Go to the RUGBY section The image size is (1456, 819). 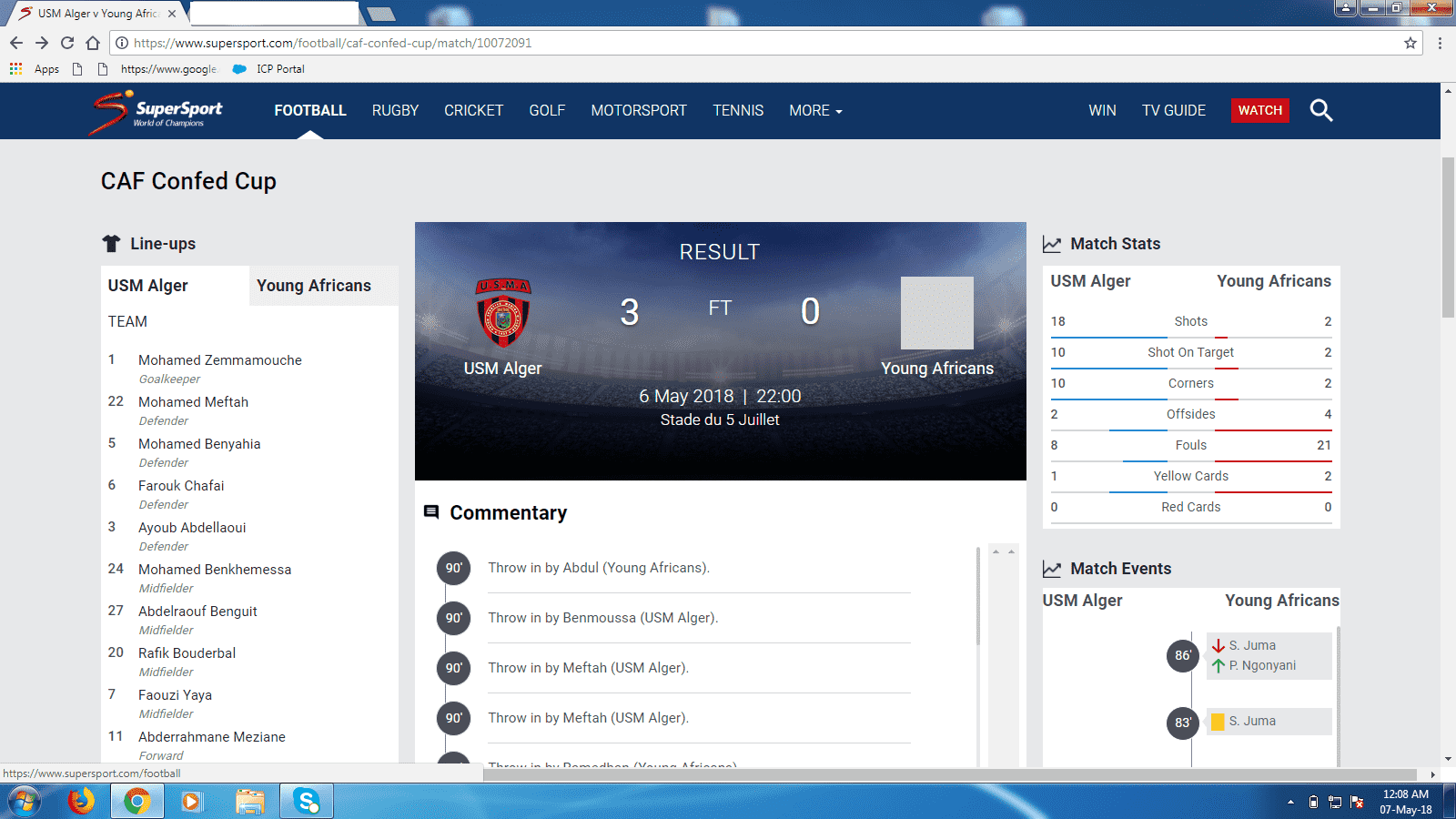395,110
